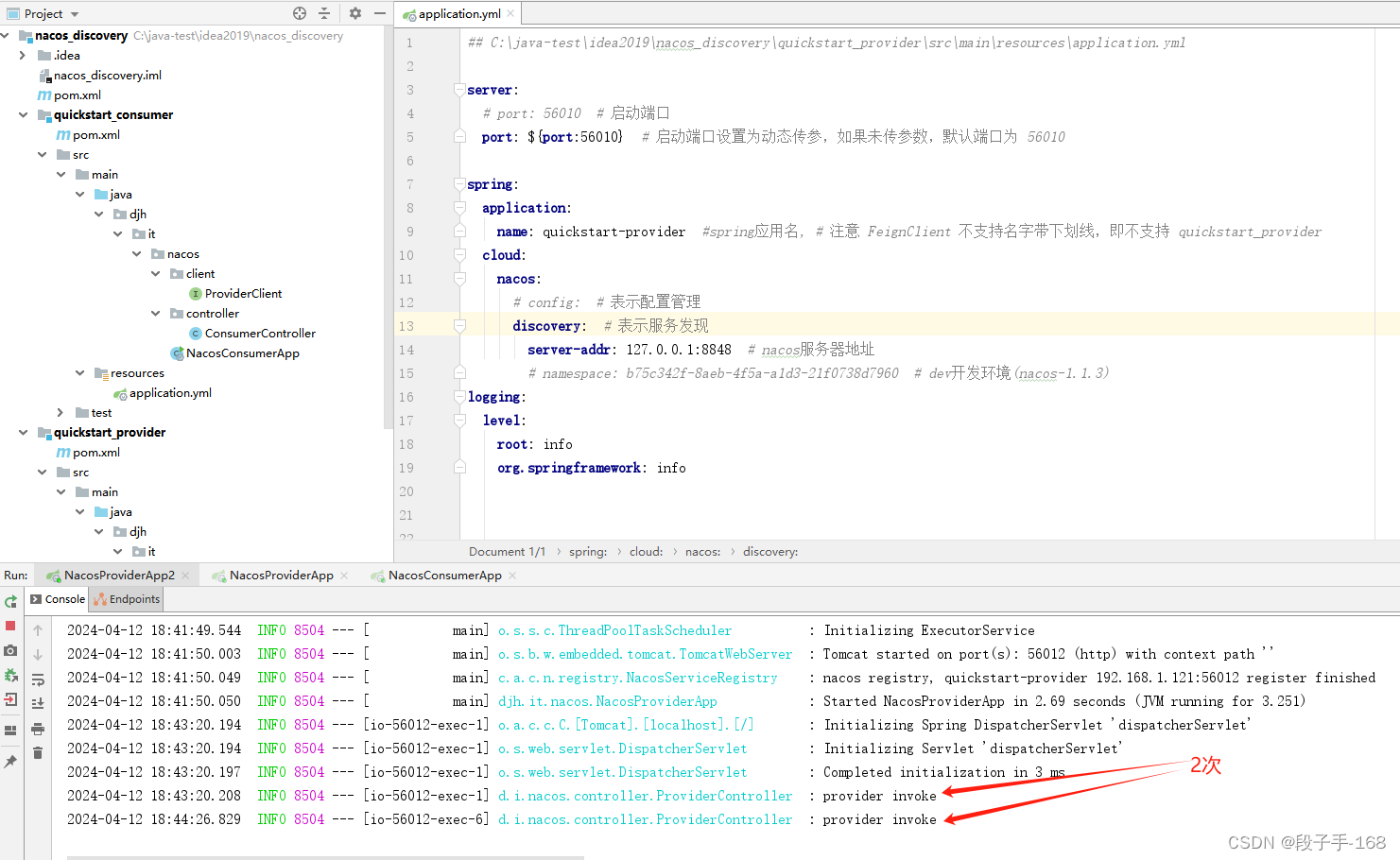Toggle scroll to end of console

coord(38,703)
